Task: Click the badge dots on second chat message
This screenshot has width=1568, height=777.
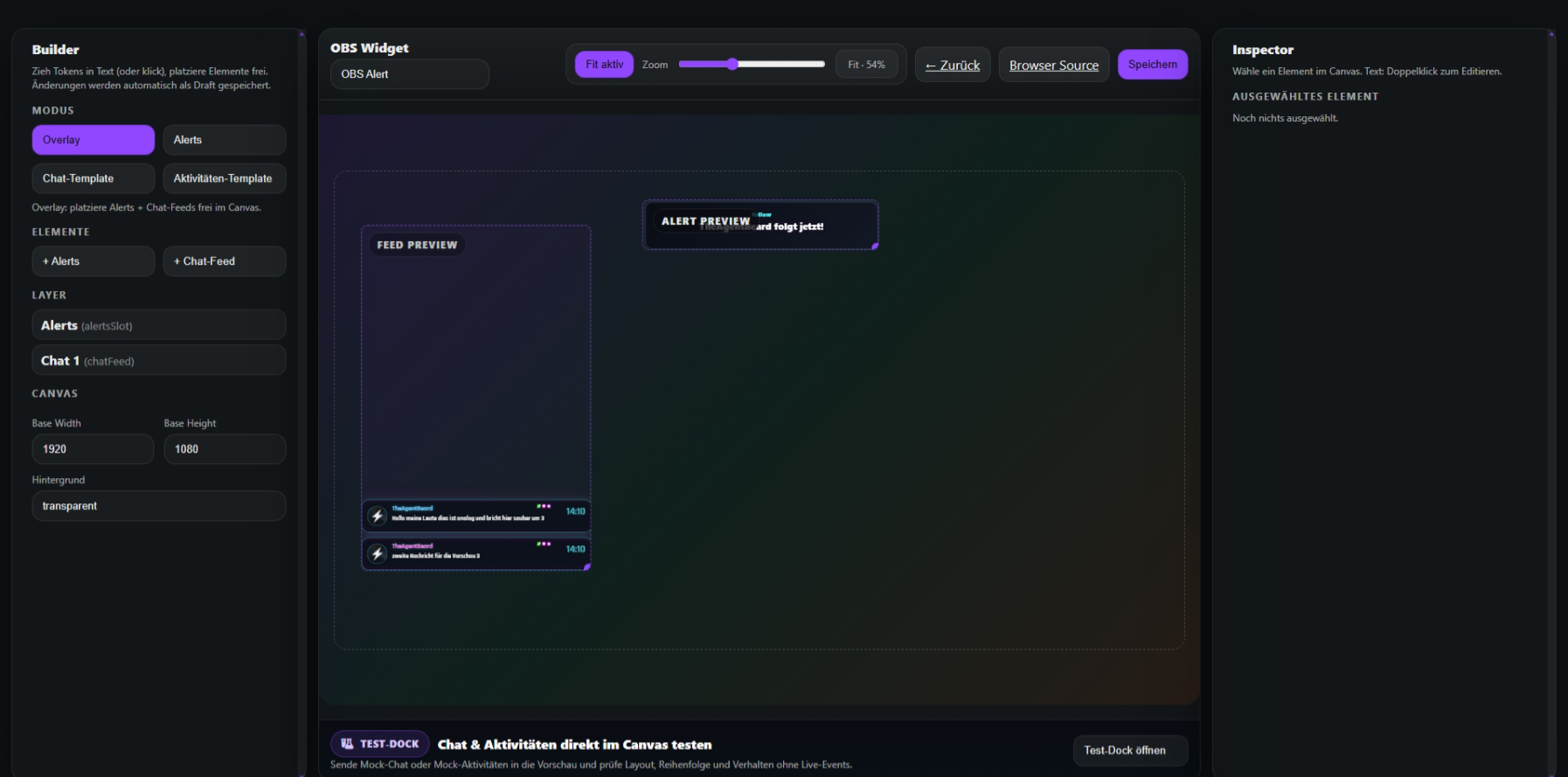Action: coord(544,544)
